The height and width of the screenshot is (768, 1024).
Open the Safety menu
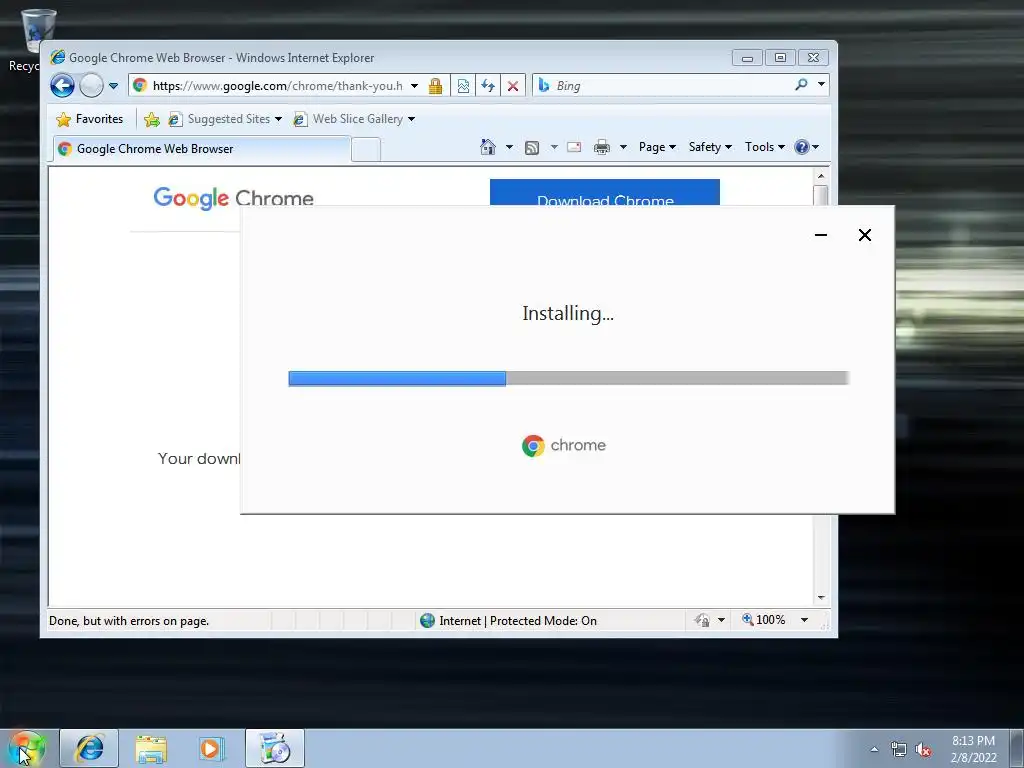(710, 147)
